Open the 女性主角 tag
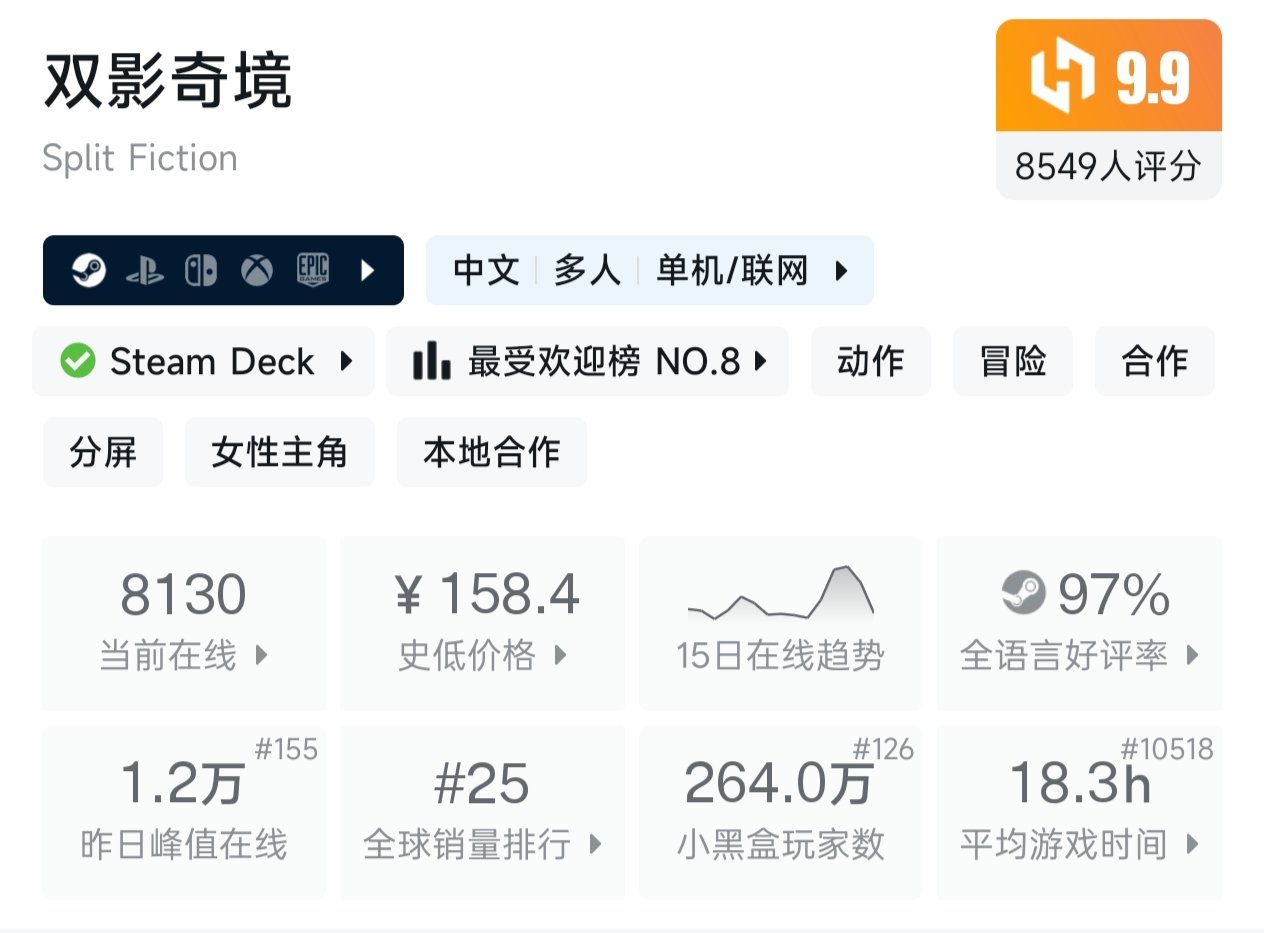Viewport: 1264px width, 933px height. [279, 453]
